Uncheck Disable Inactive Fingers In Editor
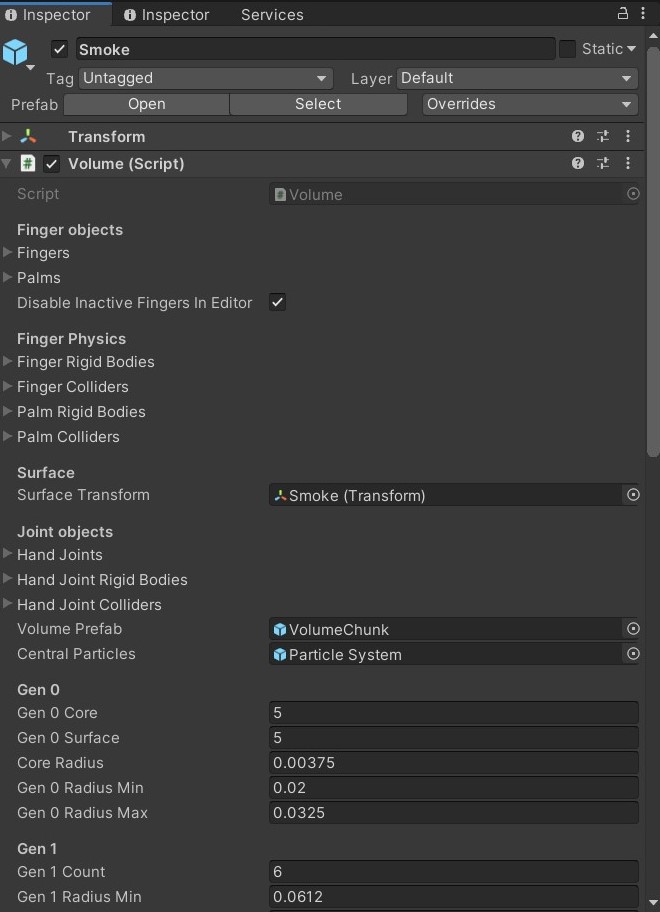660x912 pixels. point(278,302)
